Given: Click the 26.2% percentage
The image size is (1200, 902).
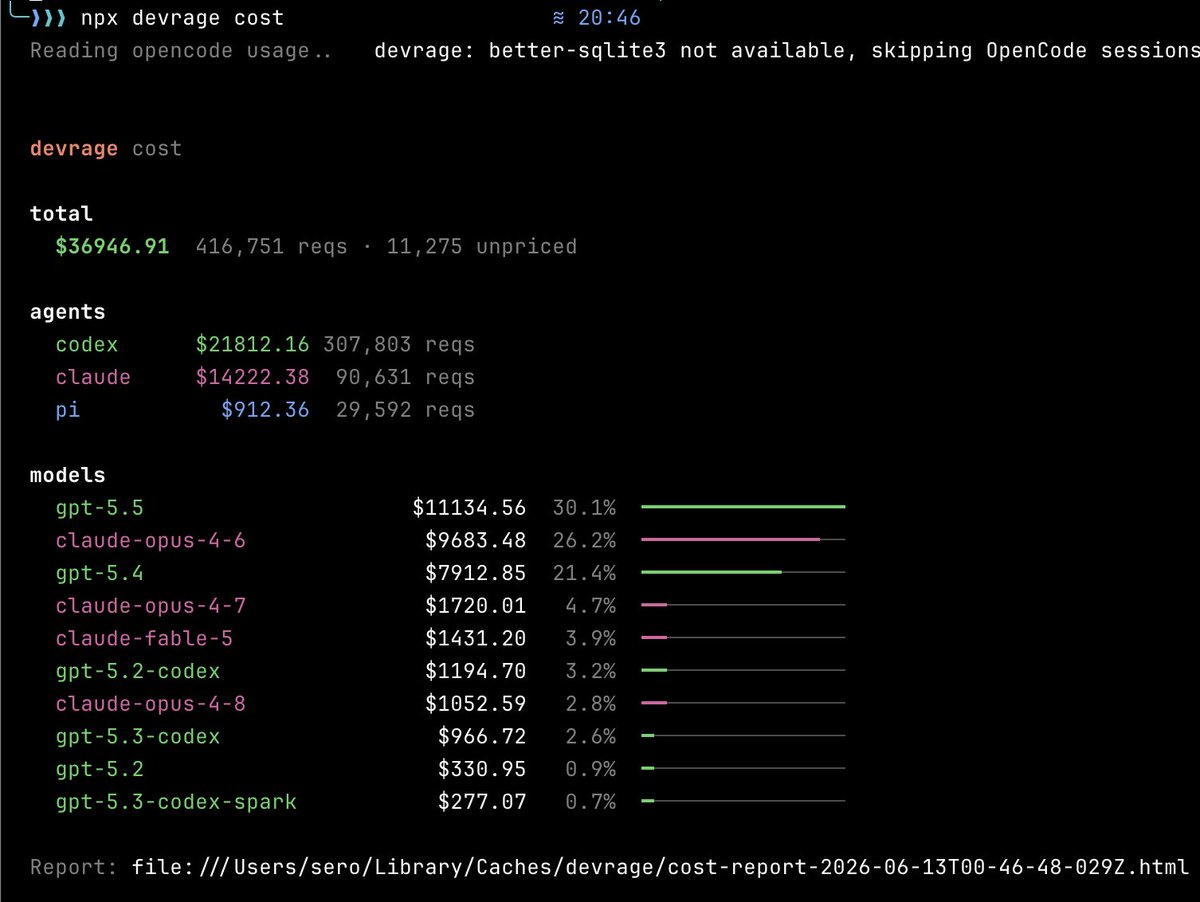Looking at the screenshot, I should coord(584,541).
